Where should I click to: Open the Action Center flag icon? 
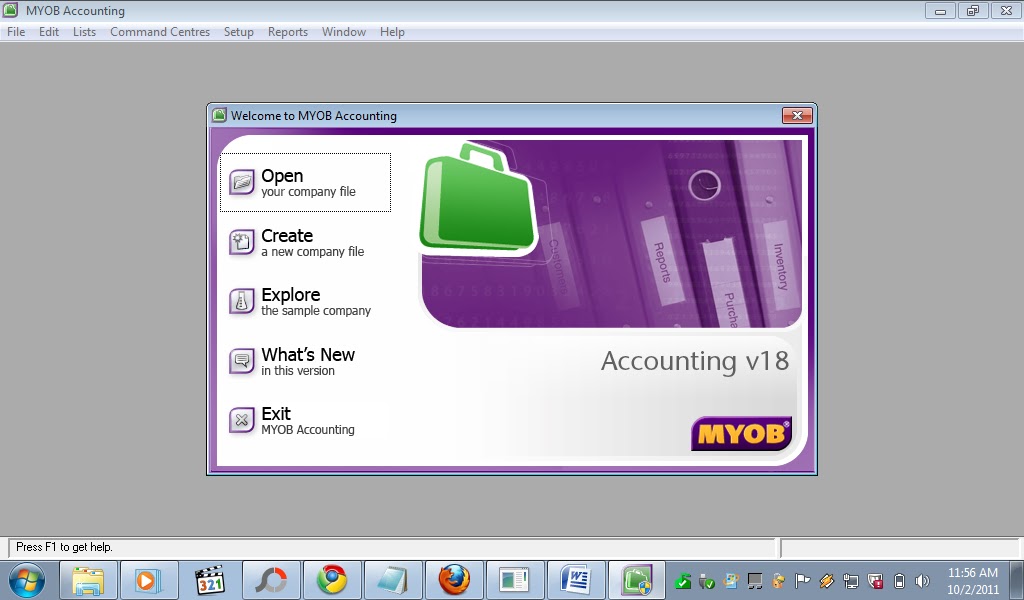802,580
